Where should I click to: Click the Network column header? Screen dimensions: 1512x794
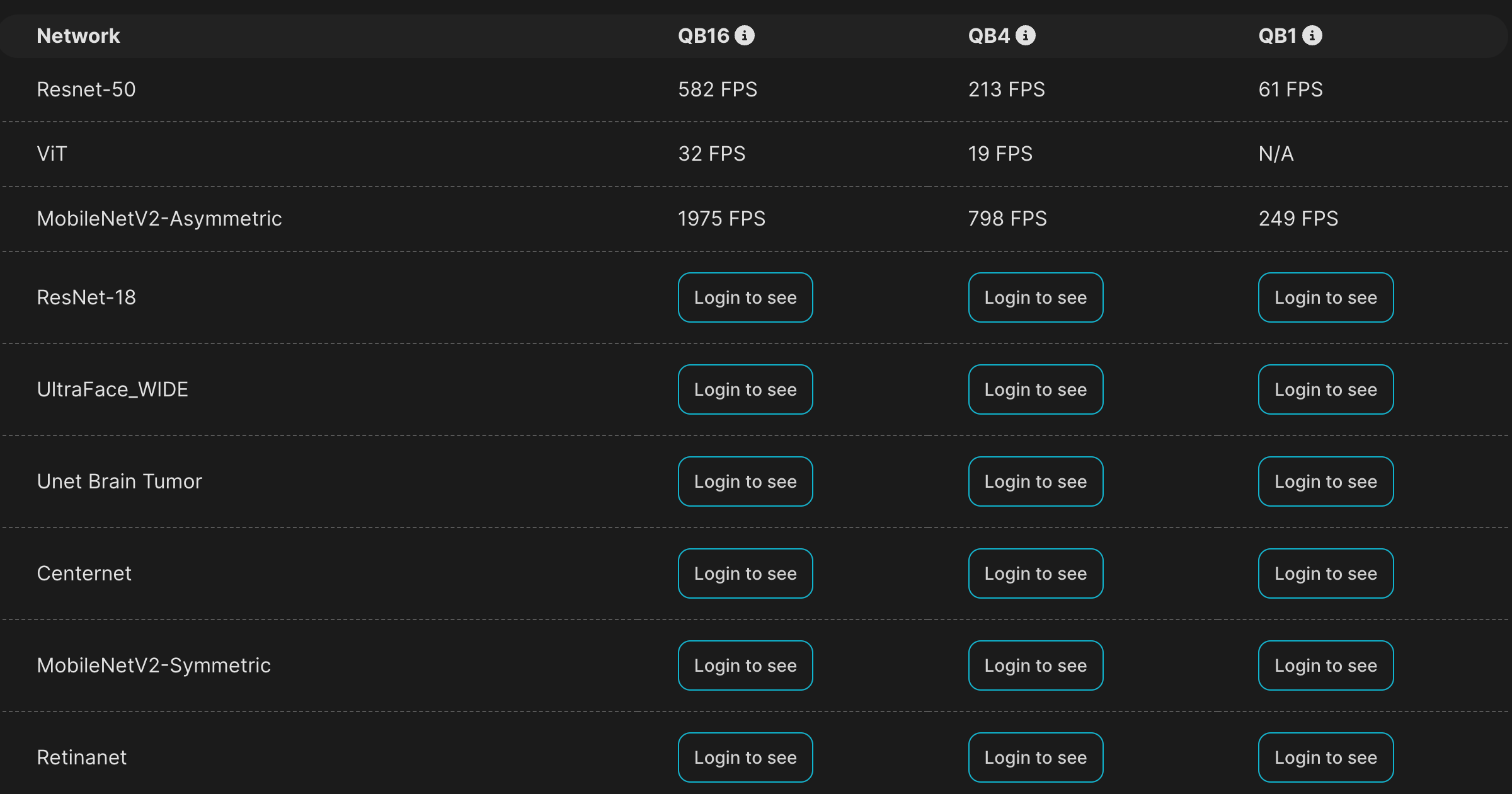point(78,35)
